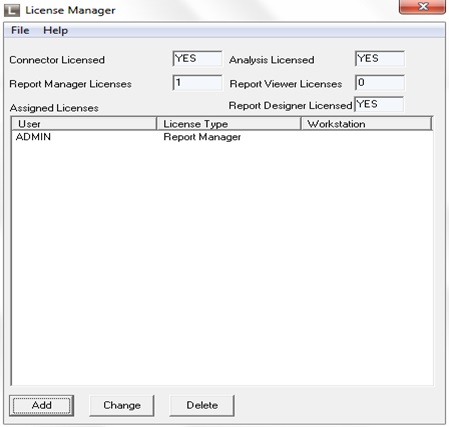Close the License Manager window
This screenshot has height=427, width=449.
(422, 7)
